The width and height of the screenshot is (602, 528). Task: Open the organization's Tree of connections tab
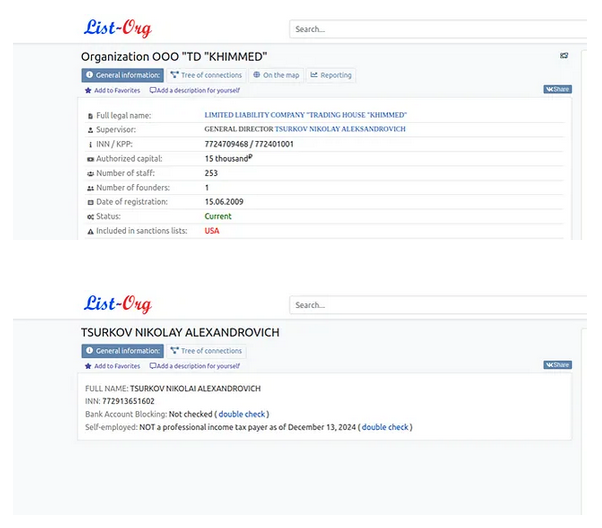click(206, 75)
